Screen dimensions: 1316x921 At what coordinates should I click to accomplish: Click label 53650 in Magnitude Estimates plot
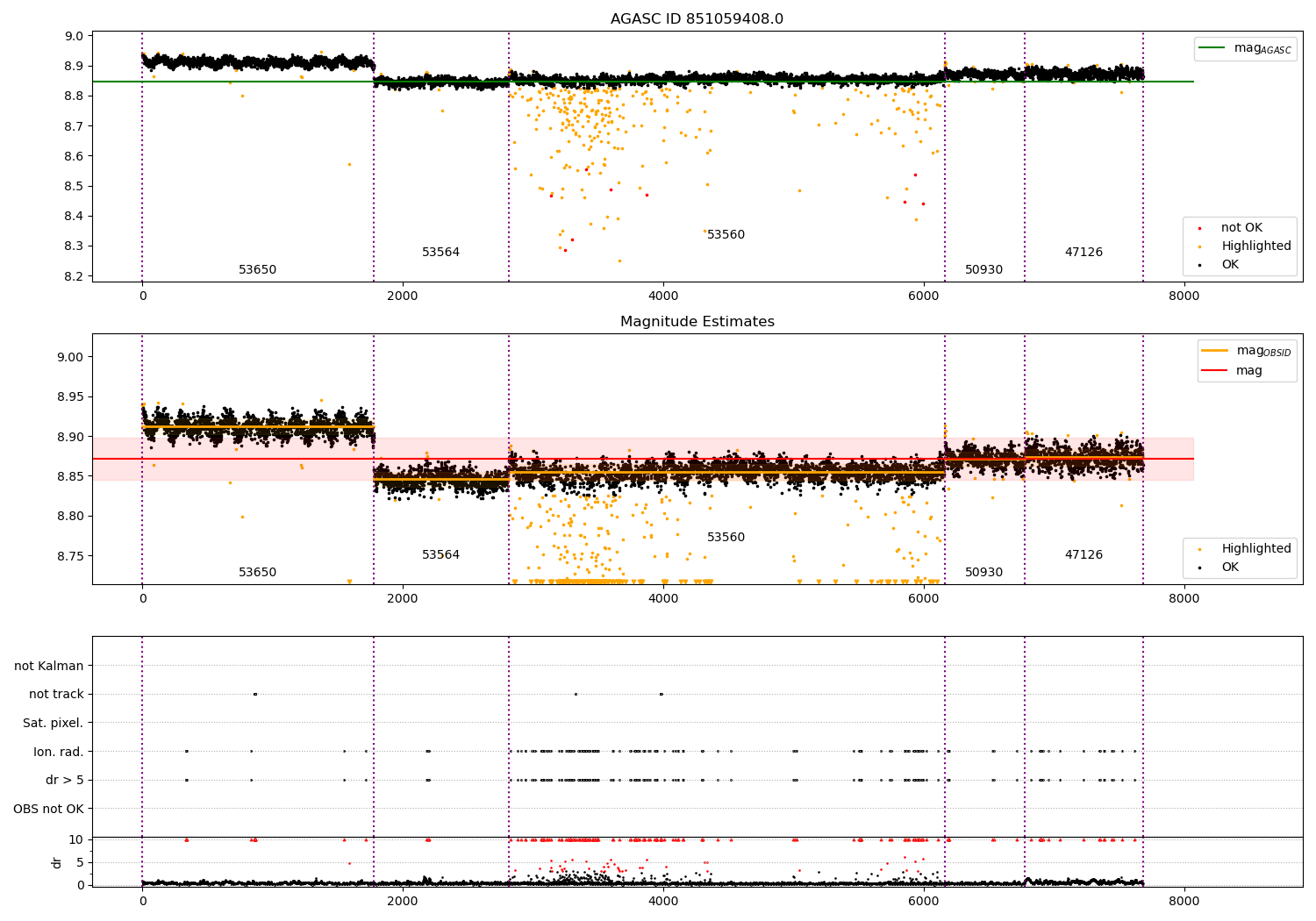point(257,573)
